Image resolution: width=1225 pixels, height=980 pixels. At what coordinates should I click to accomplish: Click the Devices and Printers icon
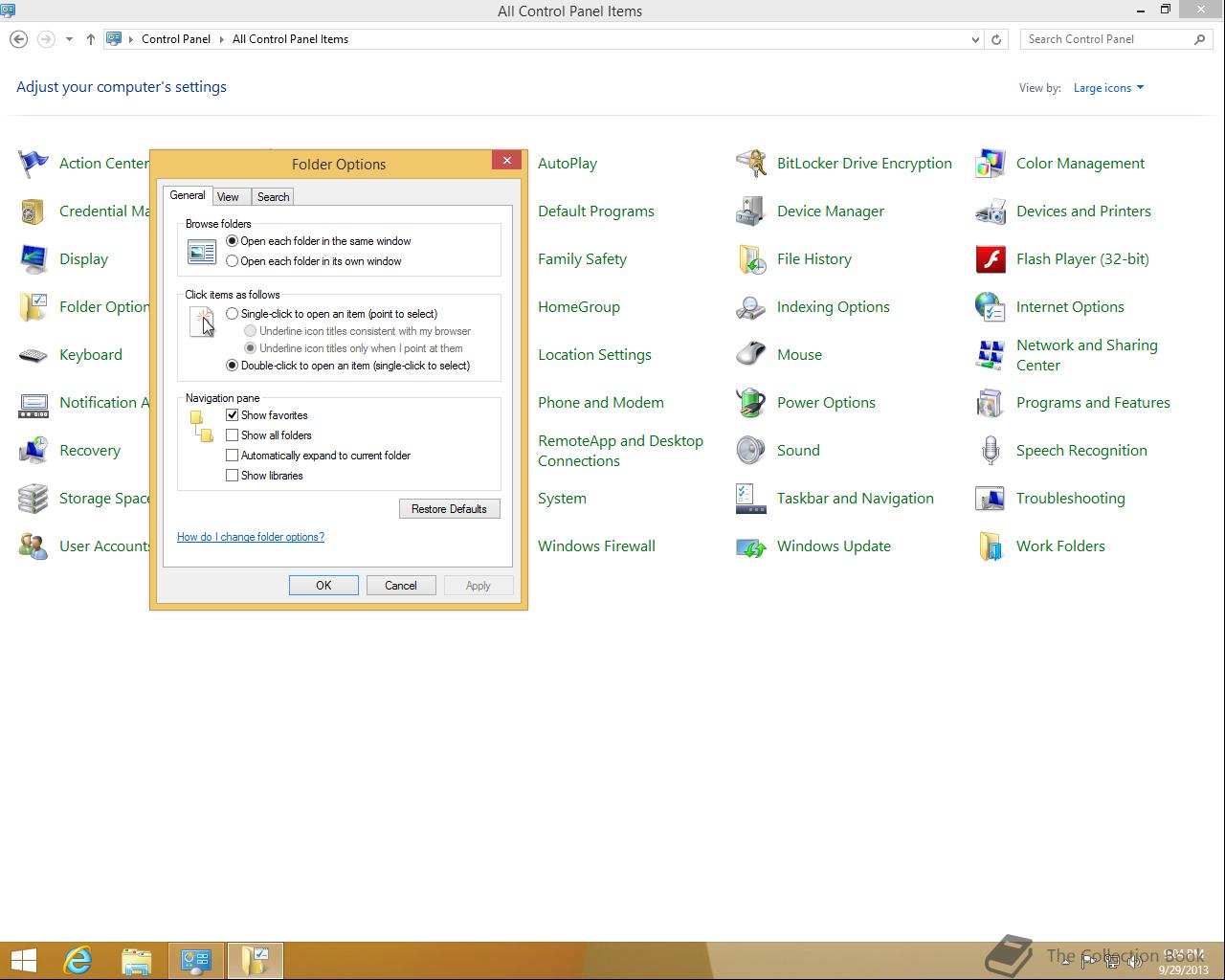(990, 212)
